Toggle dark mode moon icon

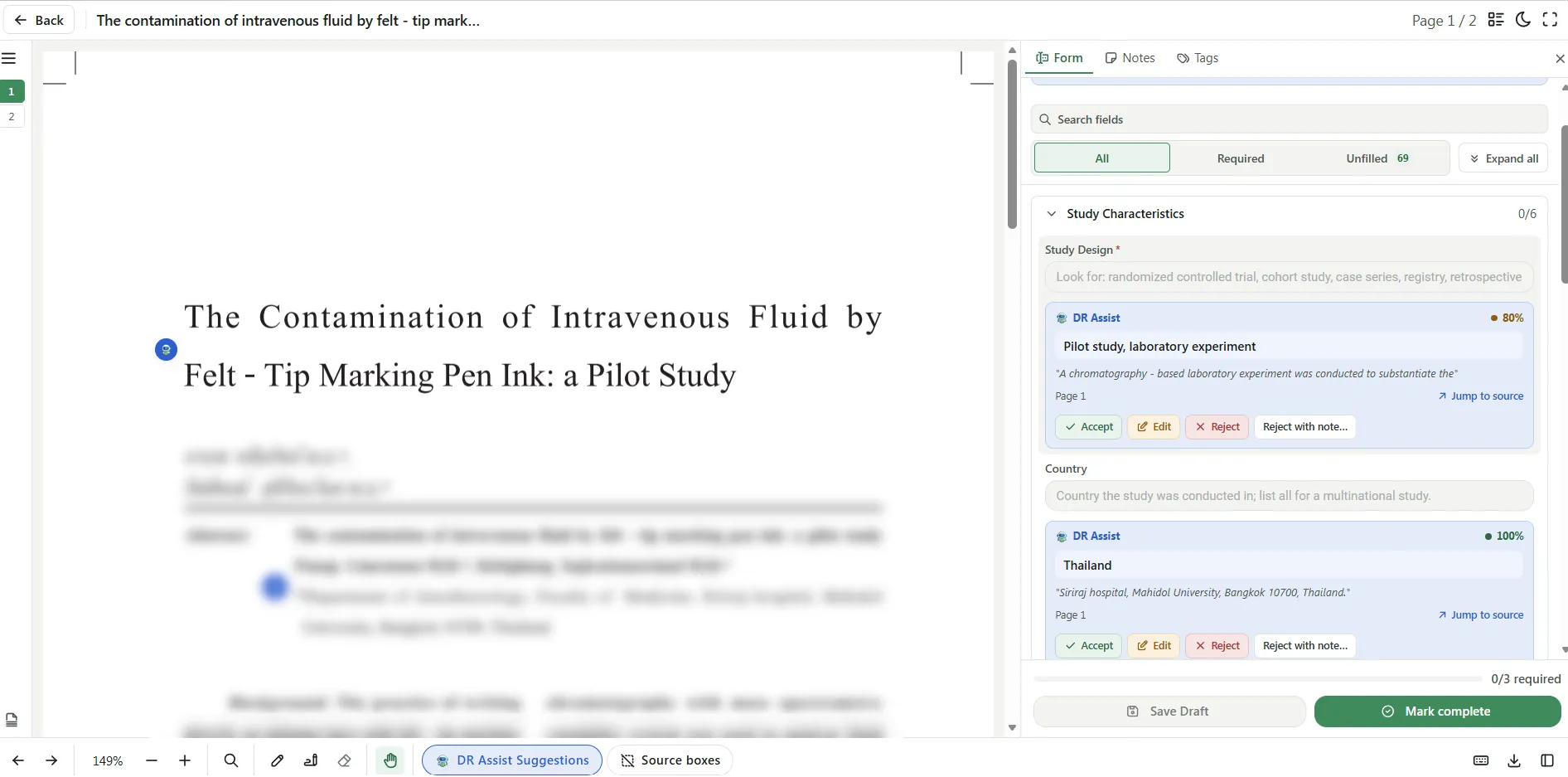coord(1523,20)
